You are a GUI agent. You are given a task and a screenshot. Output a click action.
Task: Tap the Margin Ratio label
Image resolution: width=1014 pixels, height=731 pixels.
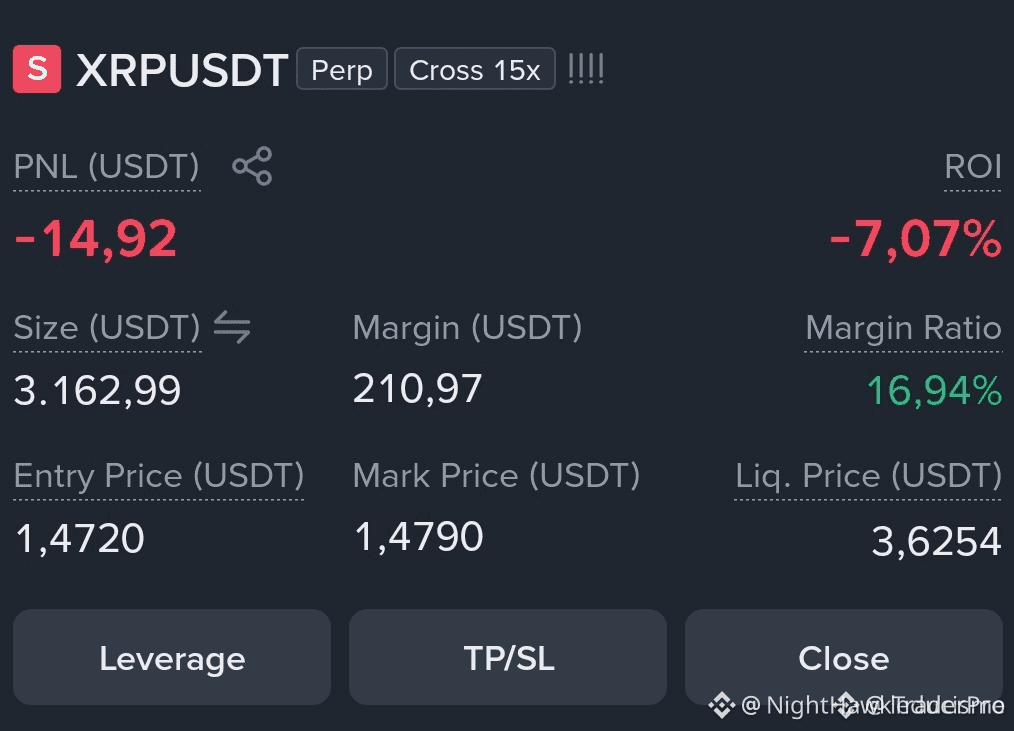coord(903,327)
